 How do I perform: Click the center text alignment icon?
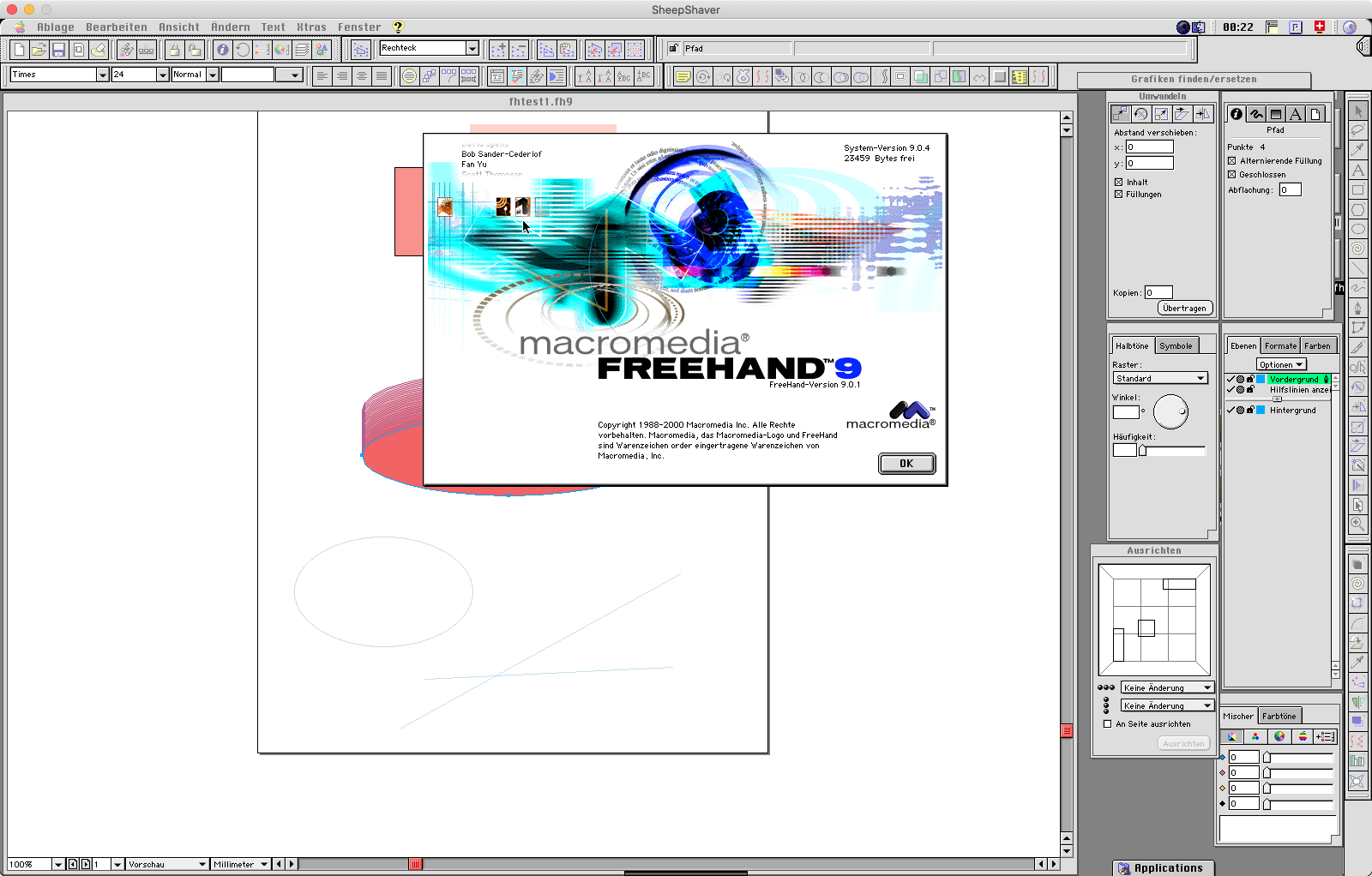point(362,76)
